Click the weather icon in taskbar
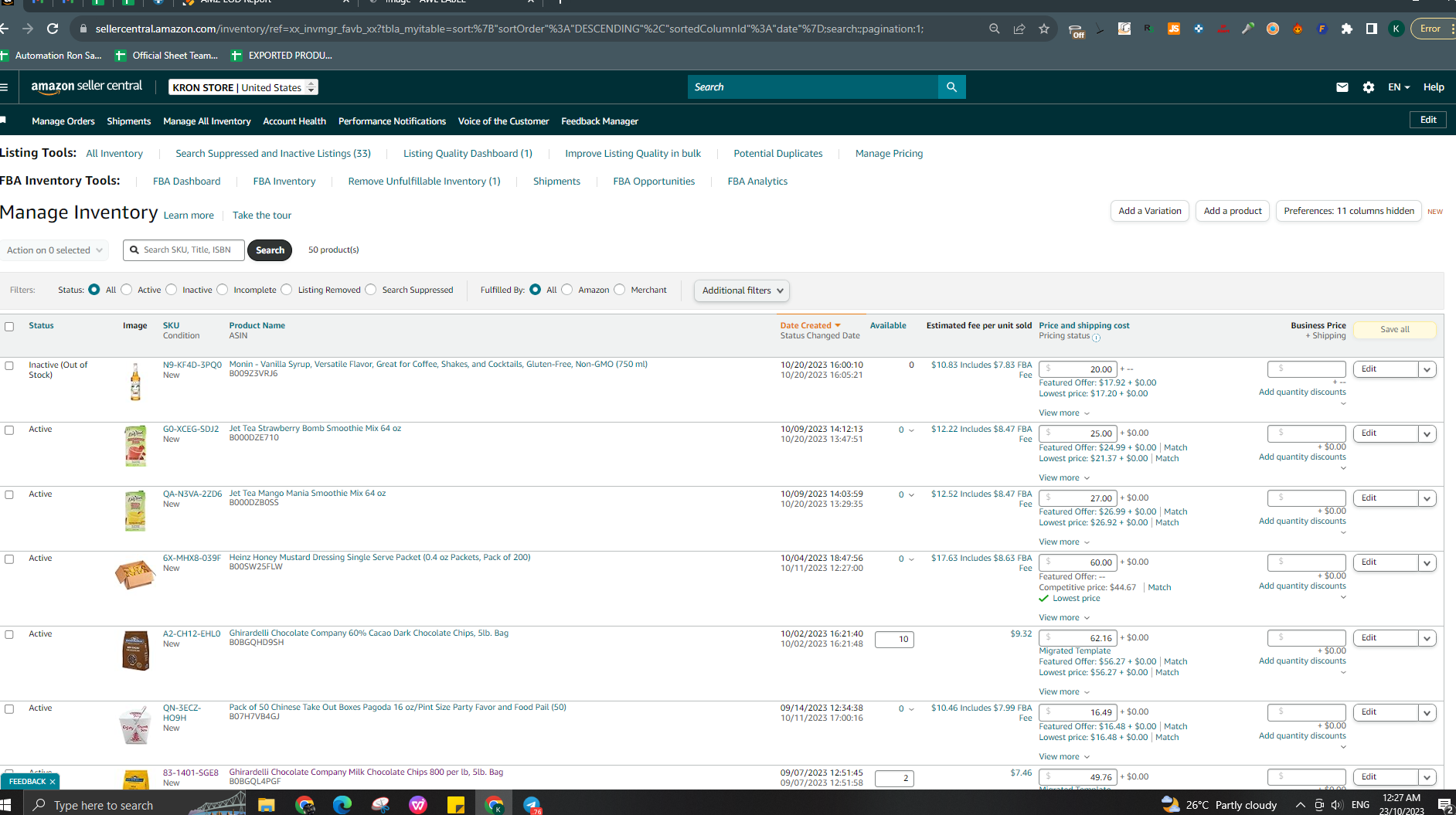This screenshot has height=815, width=1456. tap(1171, 804)
